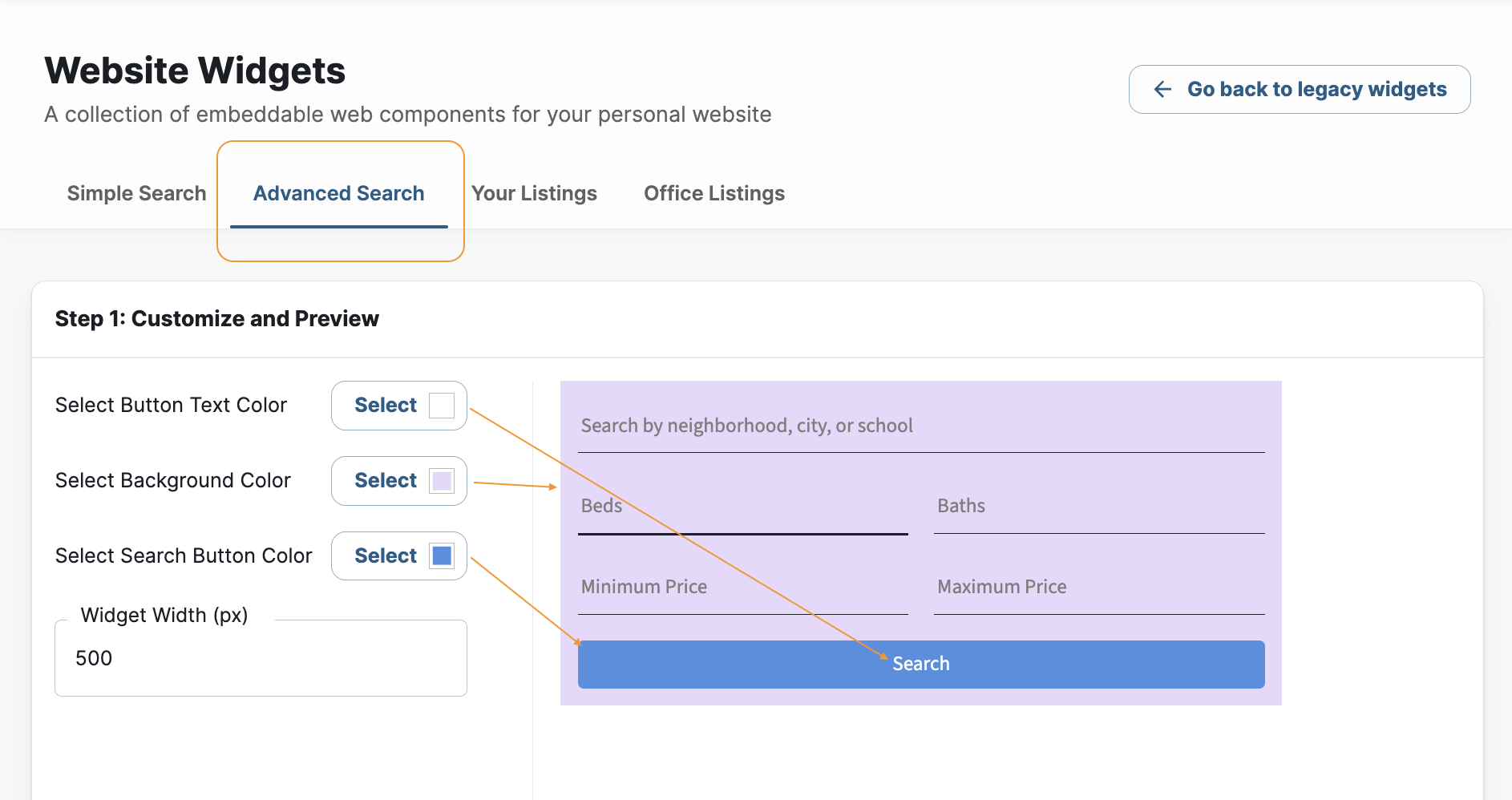Screen dimensions: 1512x800
Task: Click Select for Background Color
Action: point(399,481)
